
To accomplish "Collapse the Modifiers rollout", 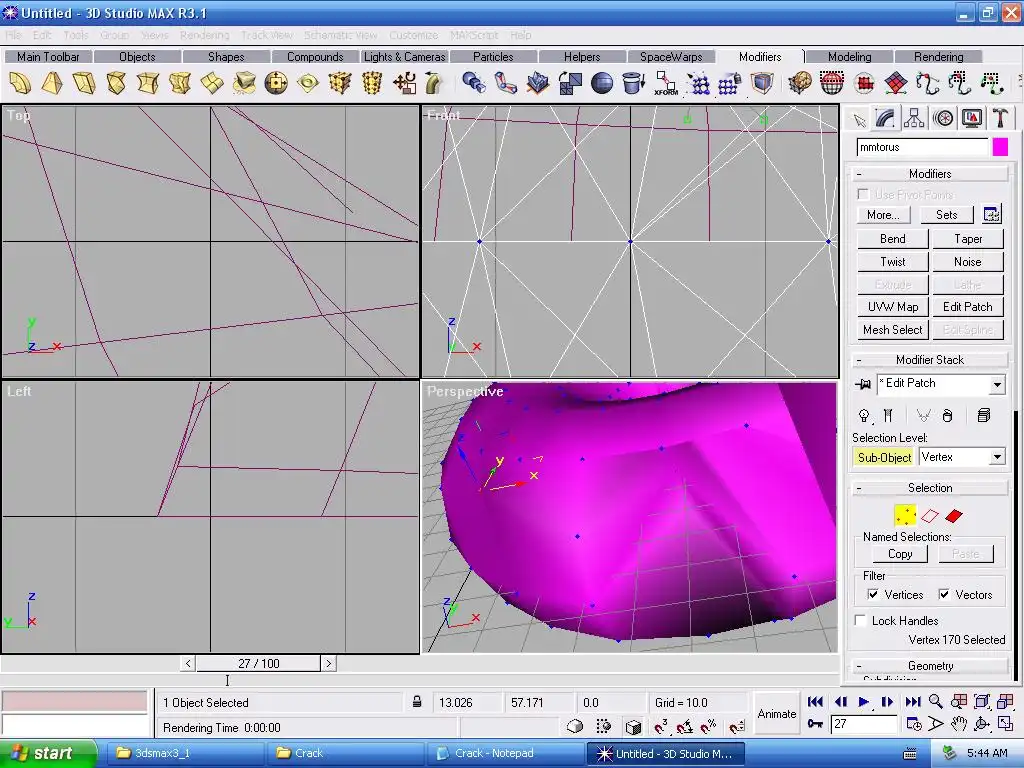I will (929, 174).
